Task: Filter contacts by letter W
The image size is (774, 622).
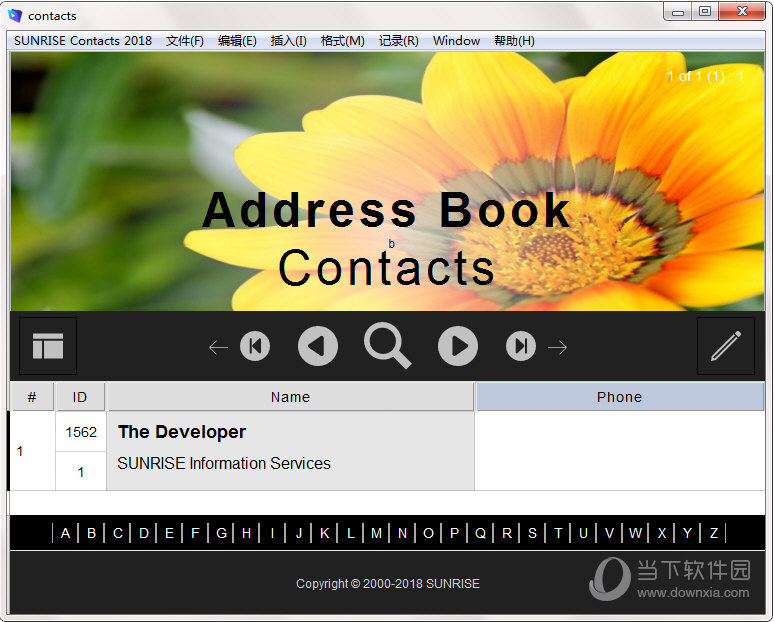Action: pos(635,533)
